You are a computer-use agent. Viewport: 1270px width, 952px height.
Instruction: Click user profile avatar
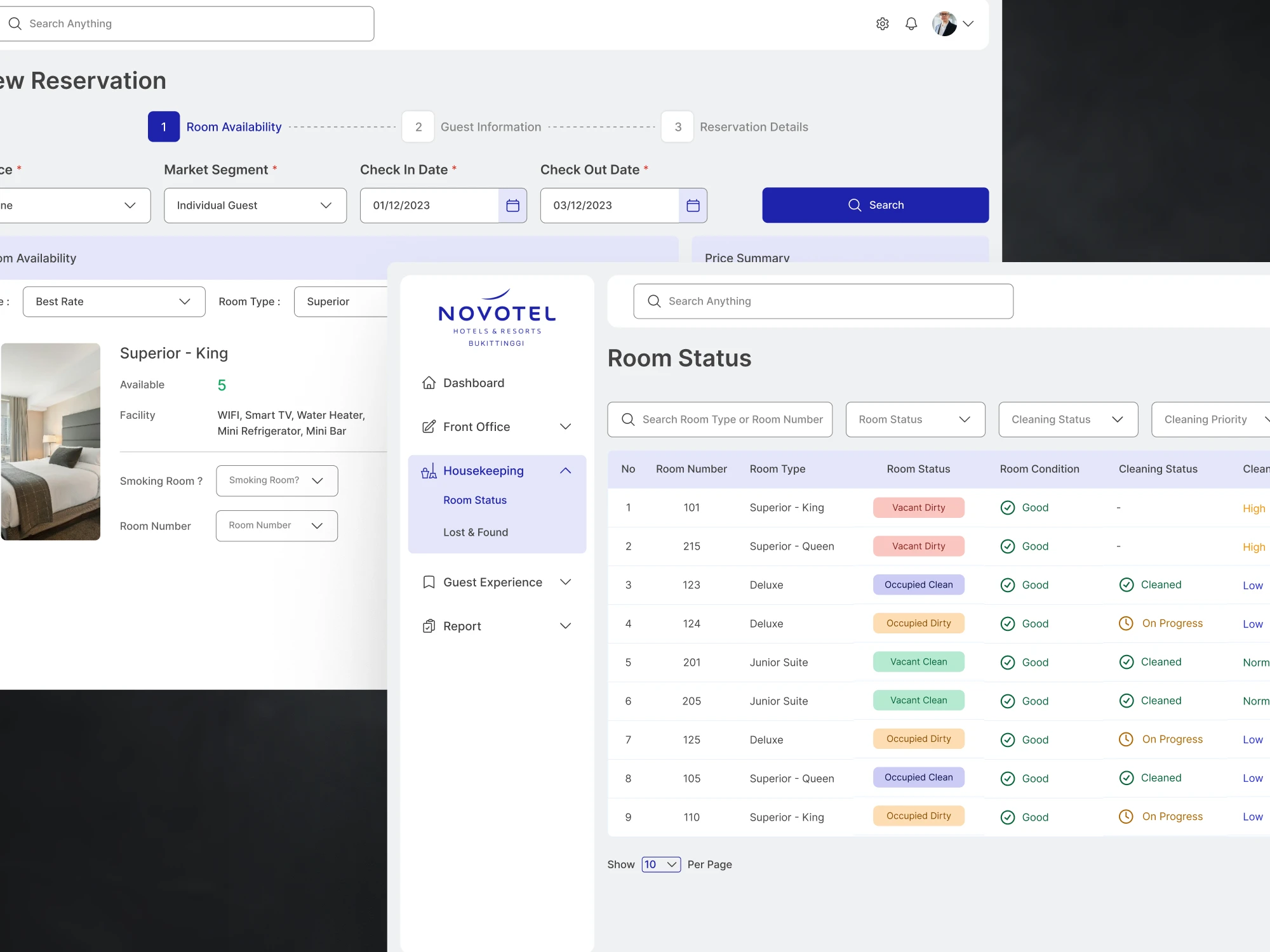click(944, 24)
